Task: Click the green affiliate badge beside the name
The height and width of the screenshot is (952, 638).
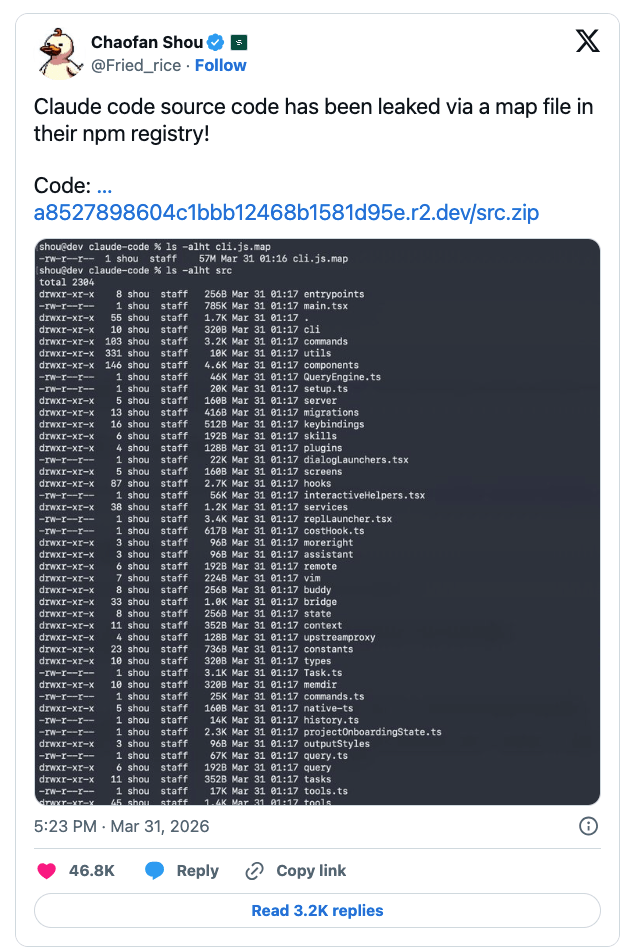Action: coord(239,42)
